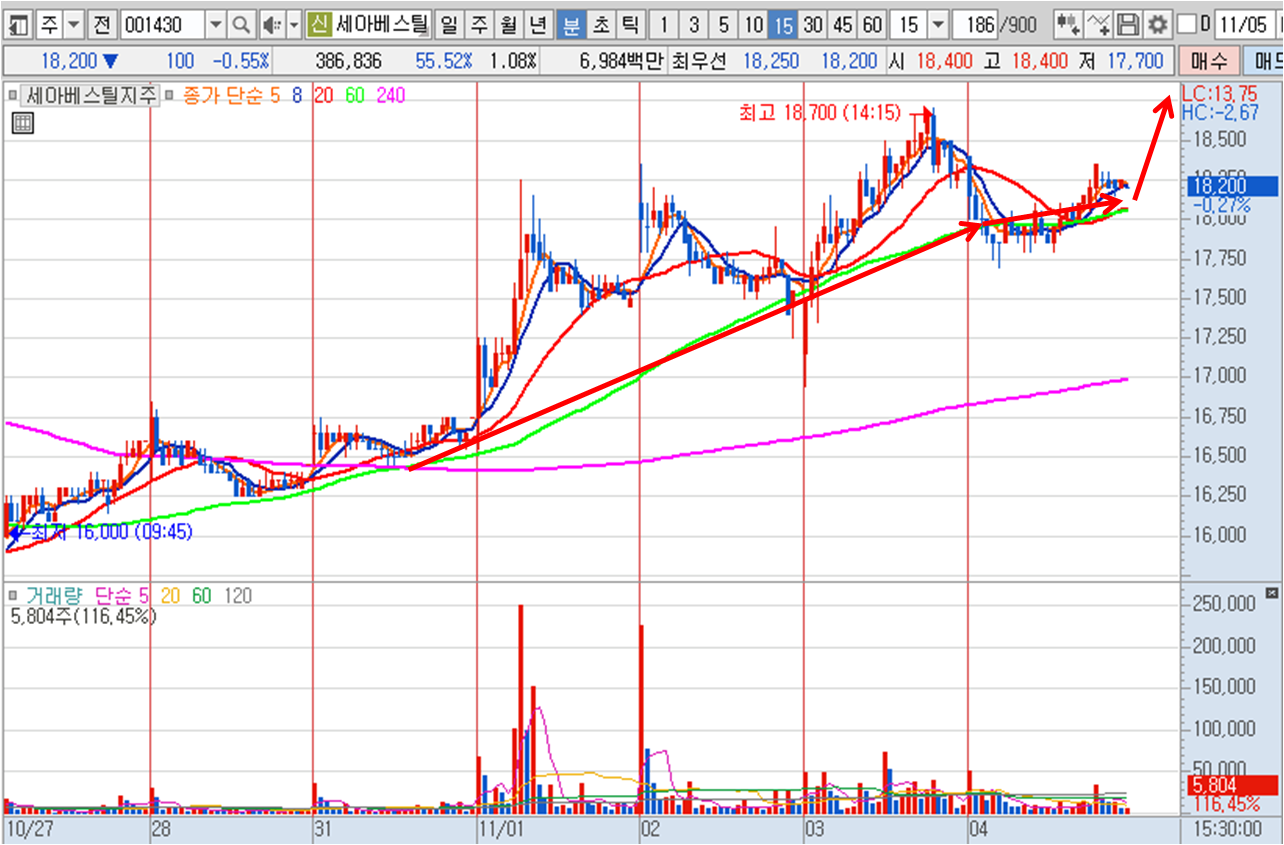Click the green 60 moving average label
The width and height of the screenshot is (1284, 845).
click(355, 97)
